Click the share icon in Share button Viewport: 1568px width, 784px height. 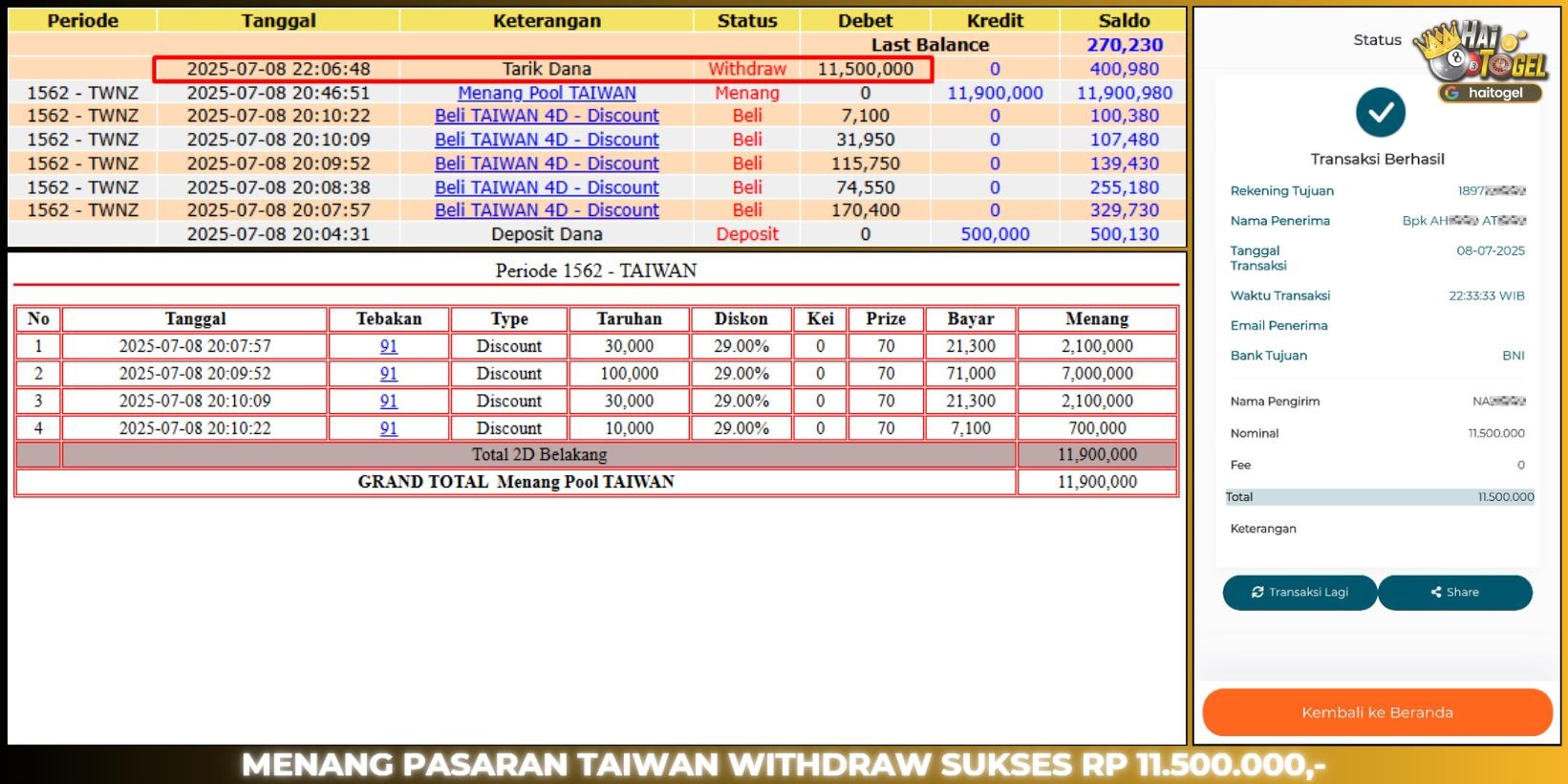tap(1436, 593)
